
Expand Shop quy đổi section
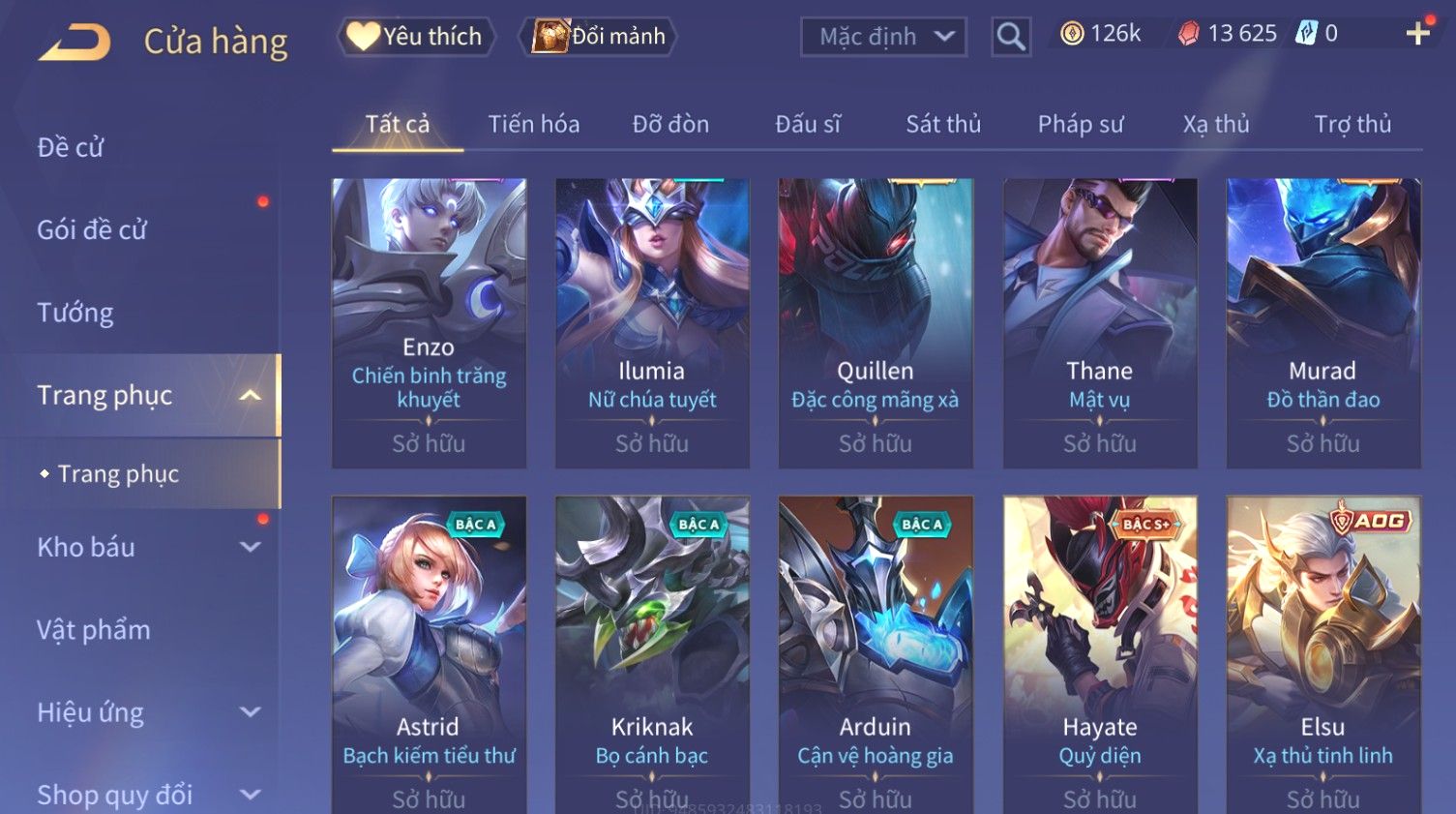coord(251,795)
